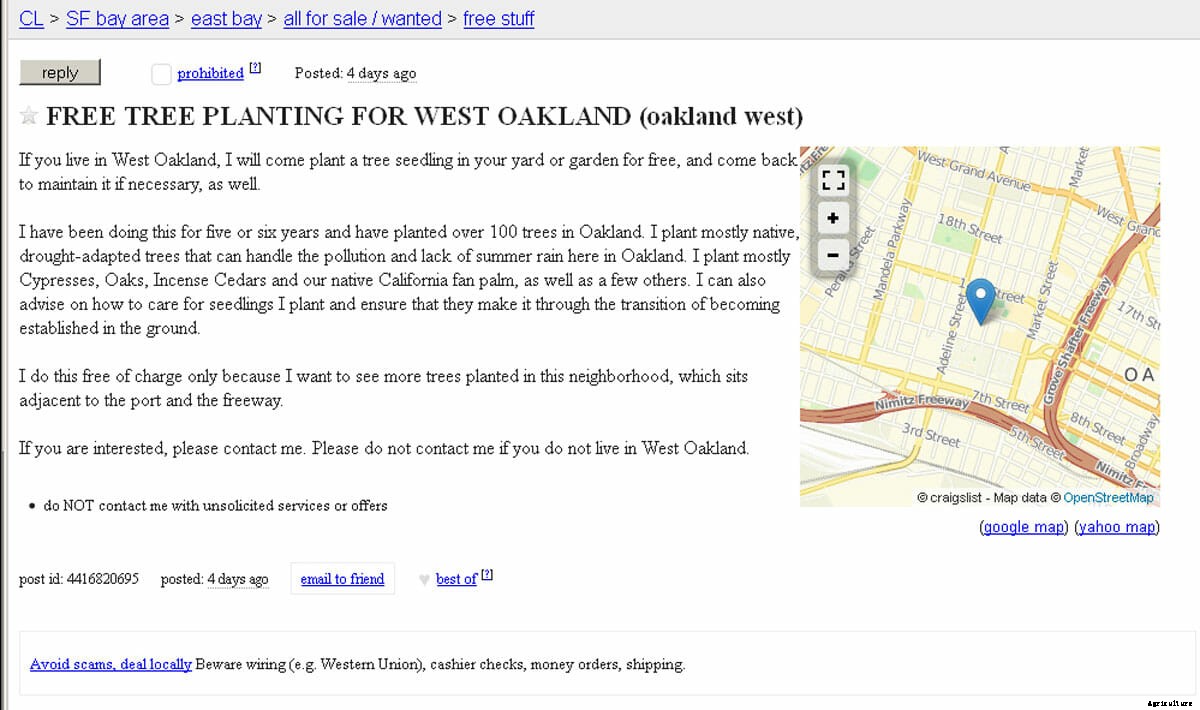Viewport: 1200px width, 710px height.
Task: Open the [?] help beside best of
Action: [x=485, y=573]
